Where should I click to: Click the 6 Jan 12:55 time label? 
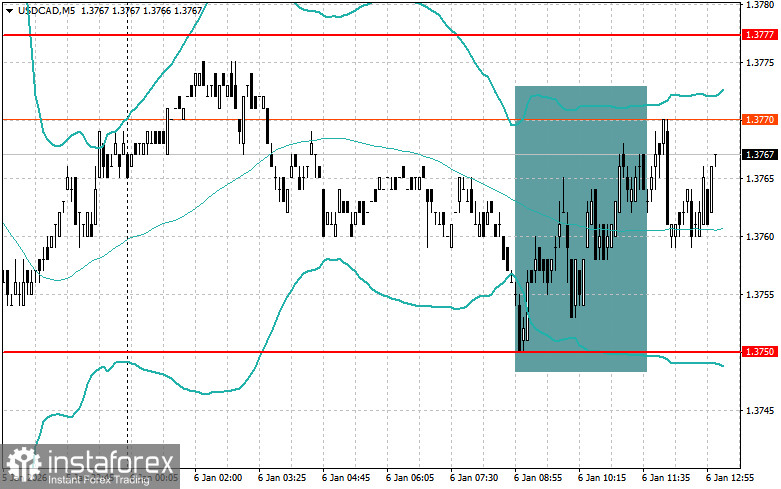point(730,478)
